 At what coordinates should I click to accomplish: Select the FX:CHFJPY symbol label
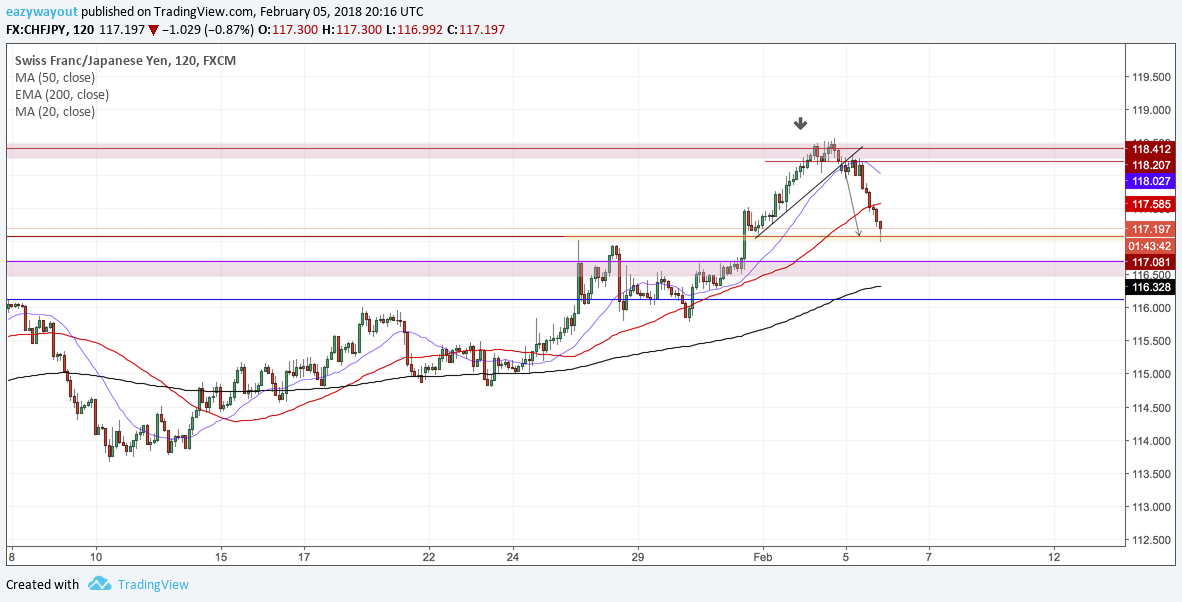click(38, 29)
